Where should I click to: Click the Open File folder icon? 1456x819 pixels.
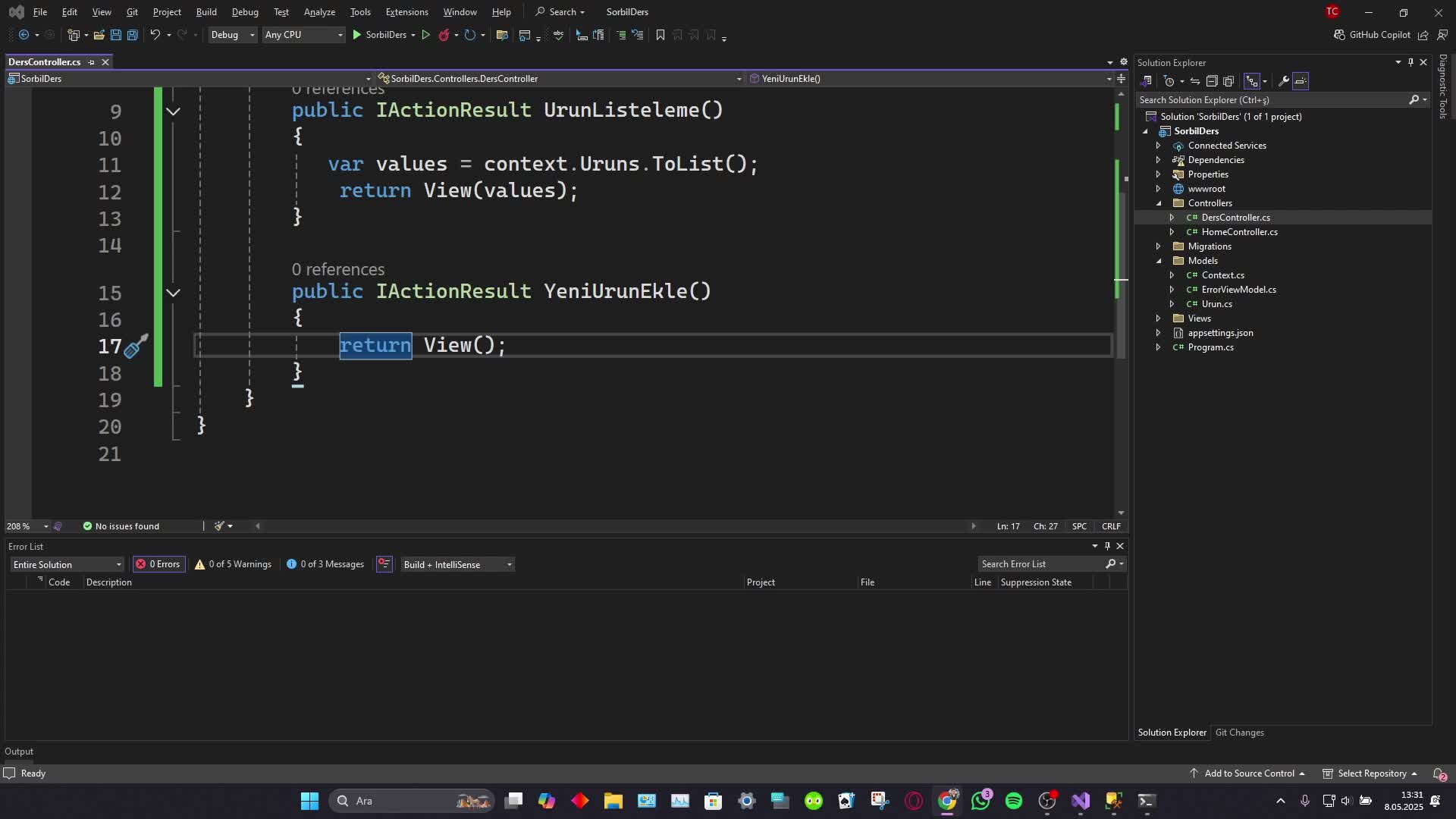coord(99,35)
